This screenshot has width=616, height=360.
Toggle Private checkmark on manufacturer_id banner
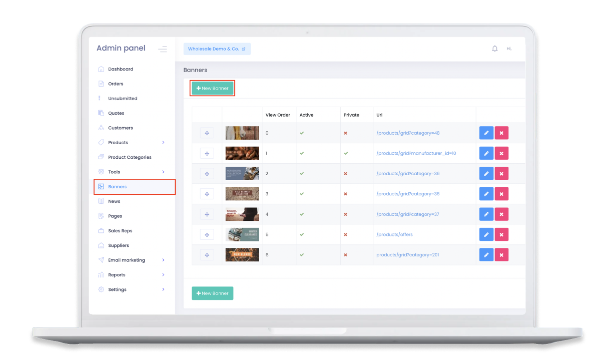coord(346,153)
